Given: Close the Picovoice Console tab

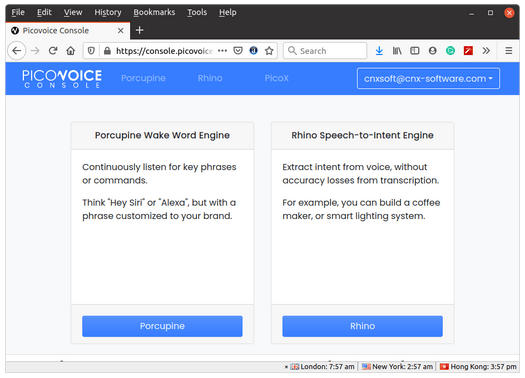Looking at the screenshot, I should pyautogui.click(x=121, y=30).
